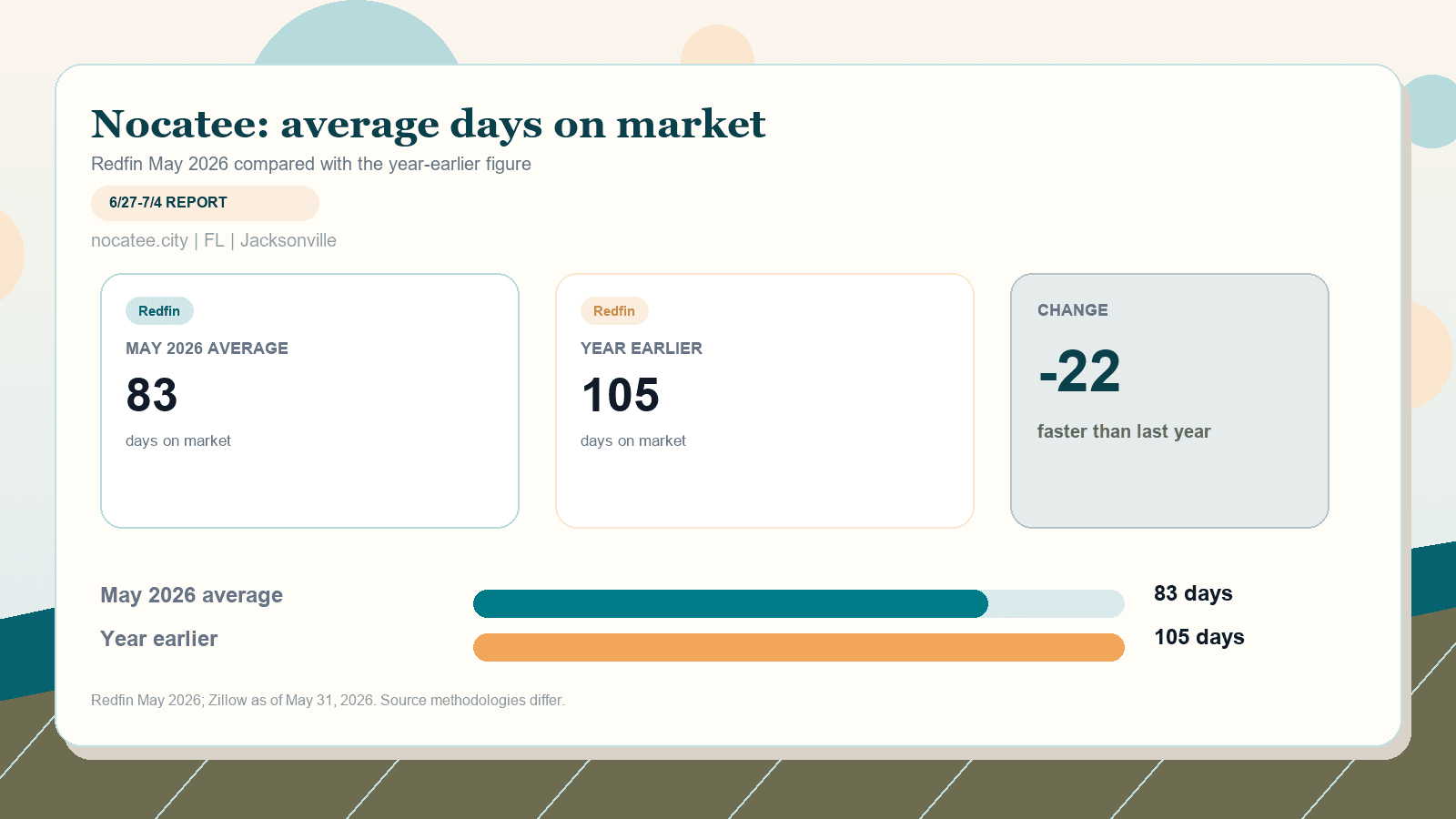Click the 'Year earlier' bar label
The image size is (1456, 819).
[158, 639]
